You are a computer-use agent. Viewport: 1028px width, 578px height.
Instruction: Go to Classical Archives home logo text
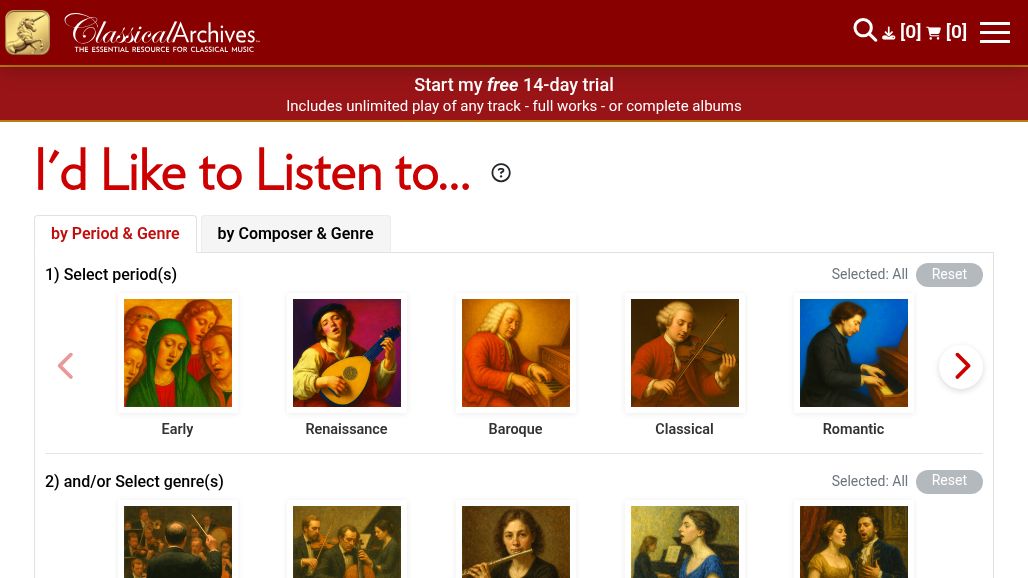tap(161, 33)
